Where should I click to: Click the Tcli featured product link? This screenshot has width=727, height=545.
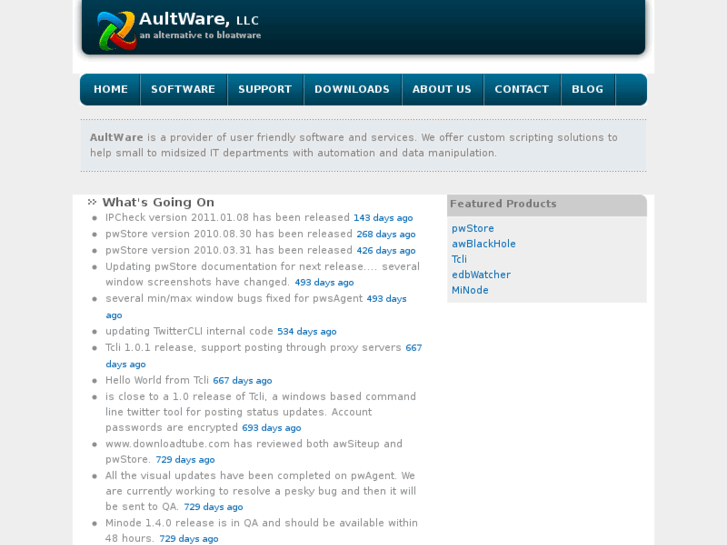(x=459, y=259)
